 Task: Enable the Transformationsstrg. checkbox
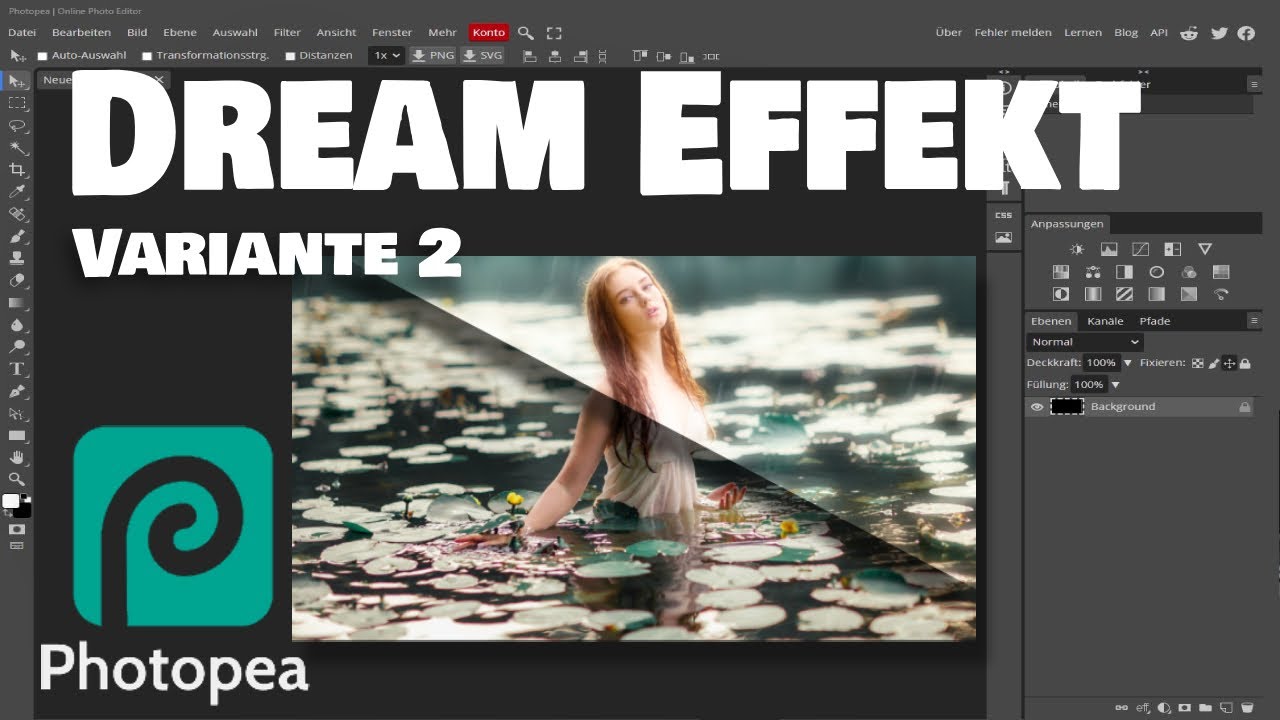click(x=147, y=56)
